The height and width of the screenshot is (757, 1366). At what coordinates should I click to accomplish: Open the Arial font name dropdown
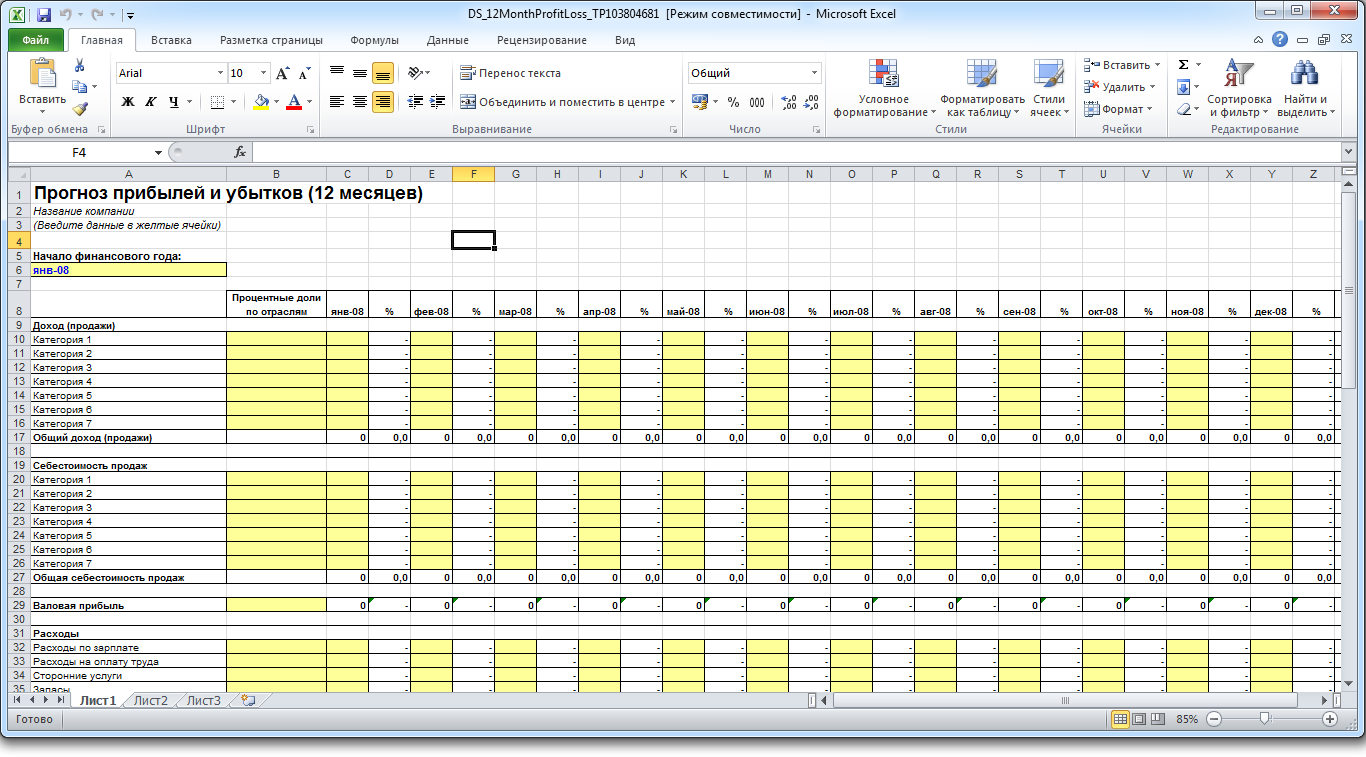[x=220, y=73]
